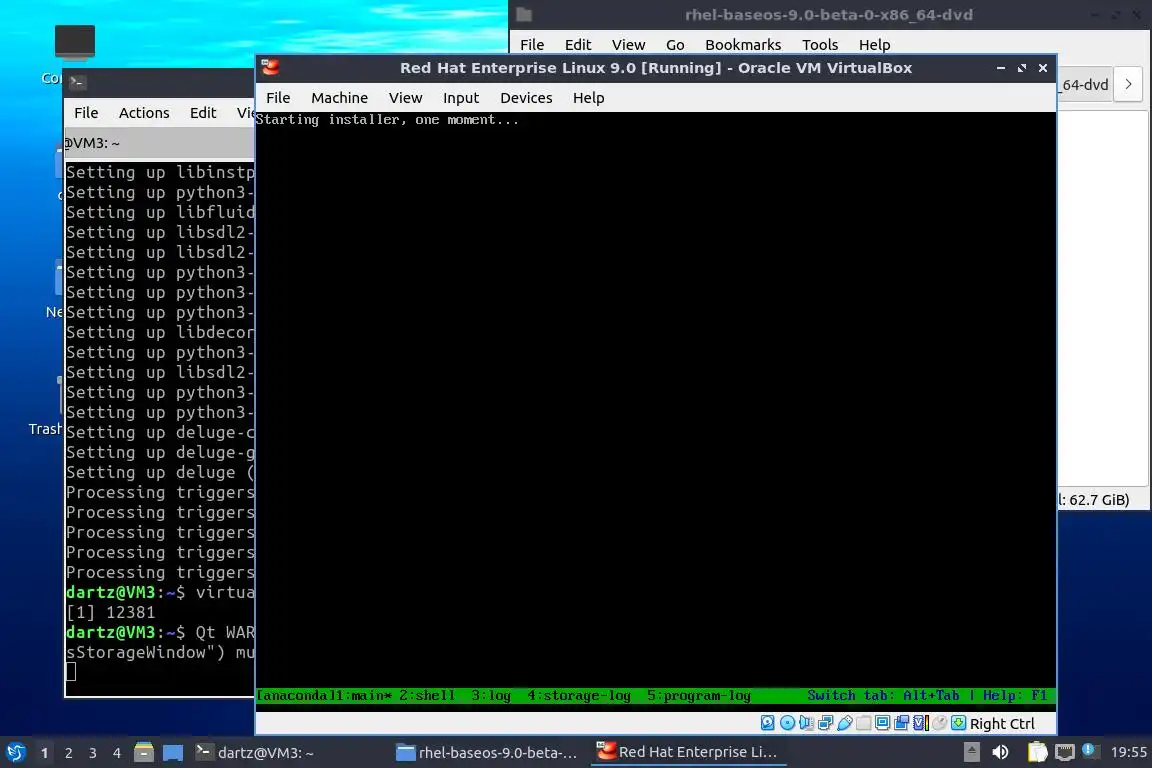Click the recording icon in VirtualBox status bar
The image size is (1152, 768).
pos(901,723)
